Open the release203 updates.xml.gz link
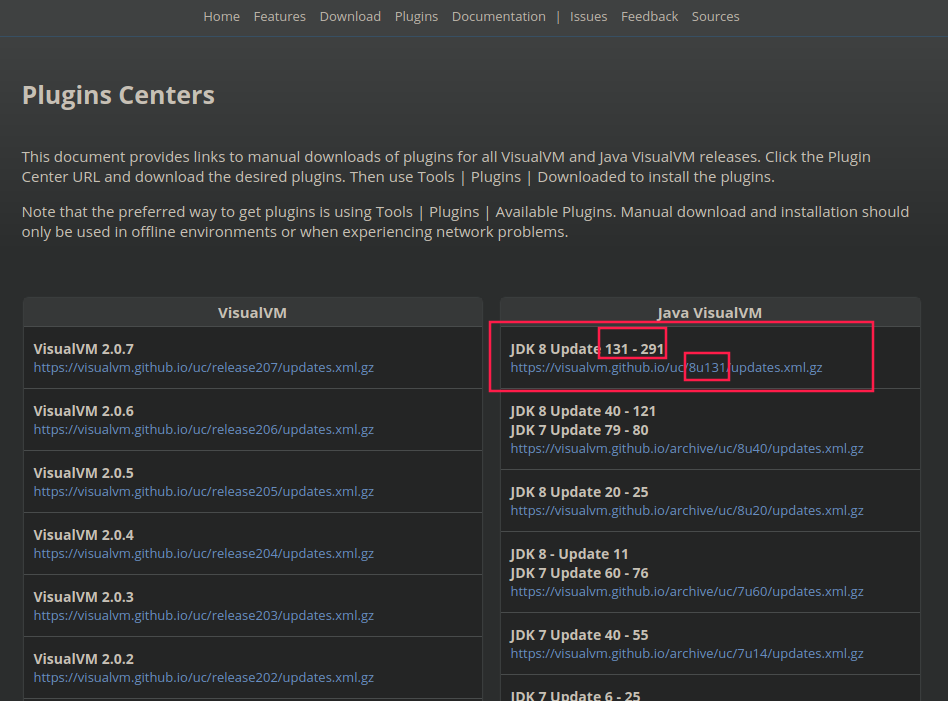This screenshot has height=701, width=948. [204, 615]
